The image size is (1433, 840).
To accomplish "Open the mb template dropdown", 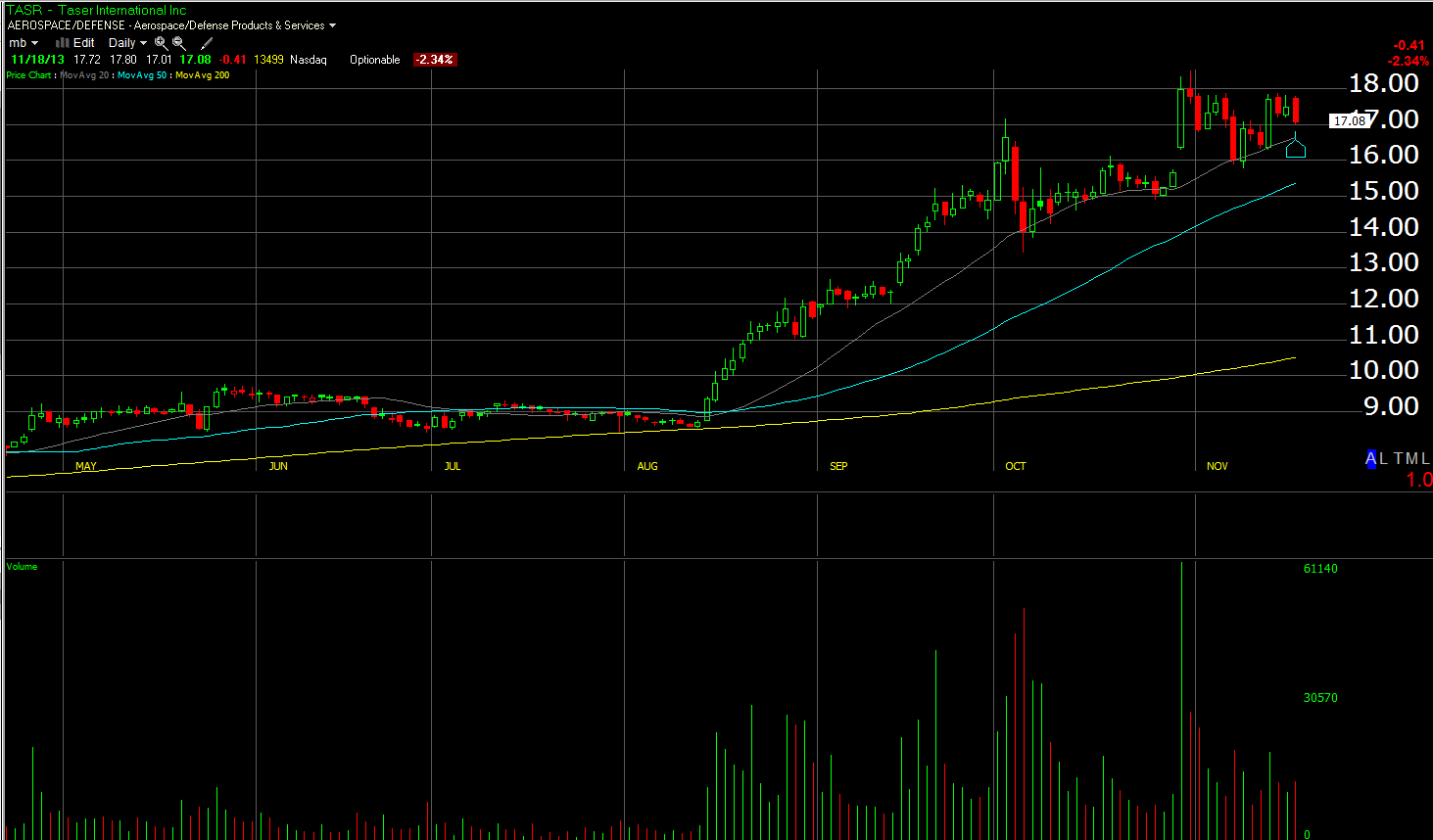I will point(24,43).
